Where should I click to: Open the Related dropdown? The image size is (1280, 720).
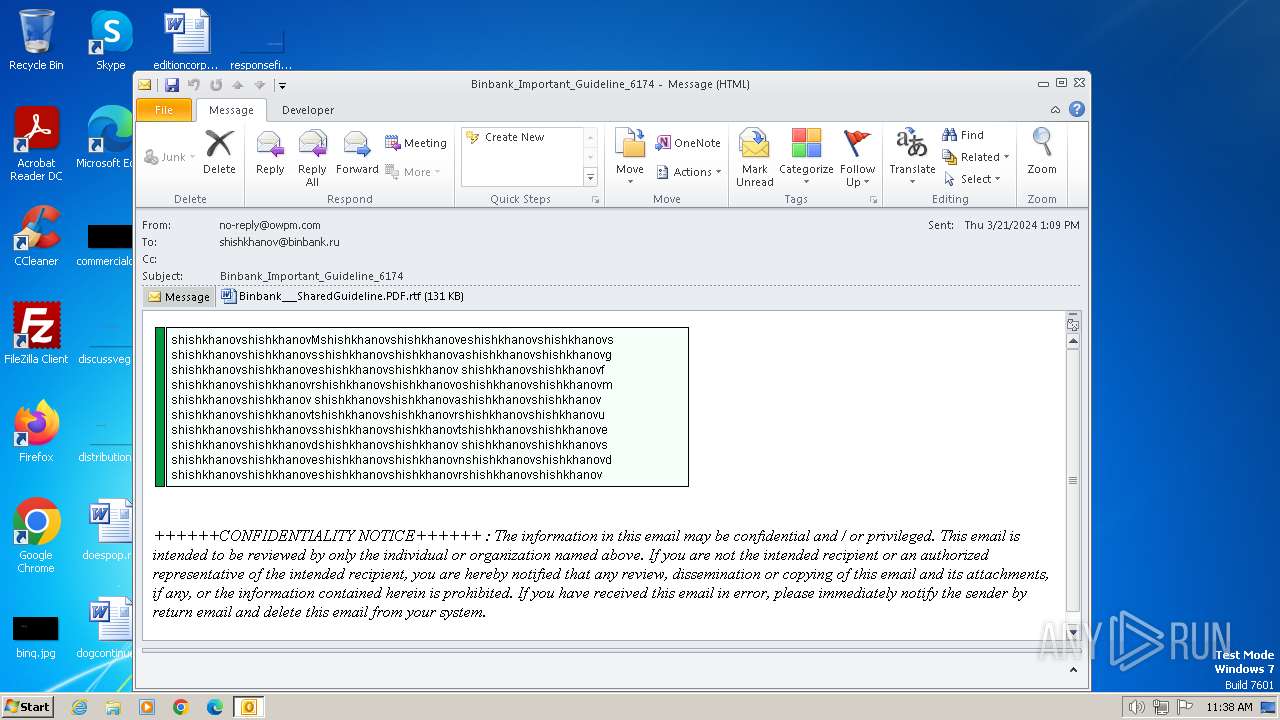click(976, 157)
